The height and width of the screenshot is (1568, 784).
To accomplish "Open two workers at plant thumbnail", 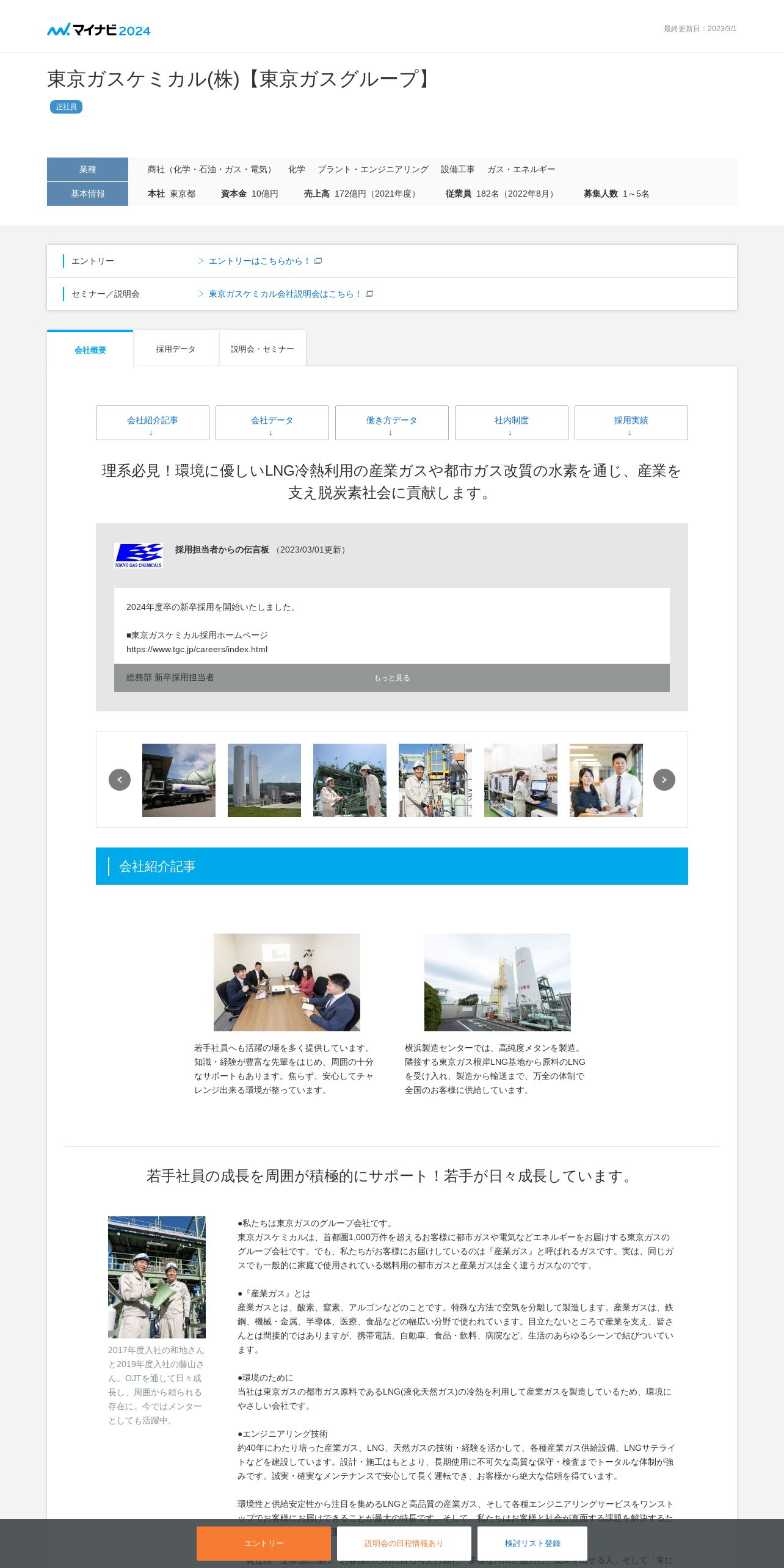I will point(350,780).
